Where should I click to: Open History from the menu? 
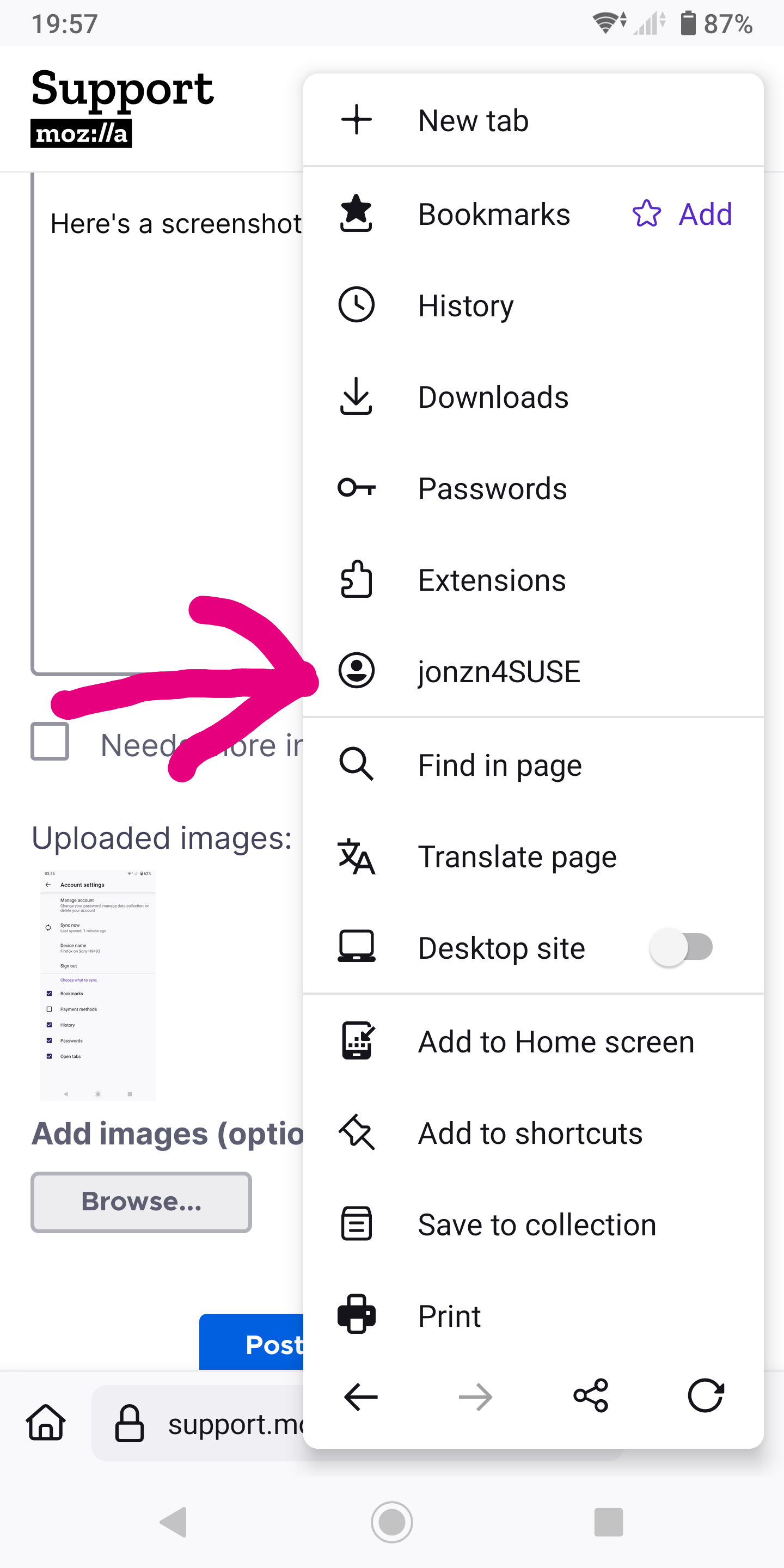tap(465, 305)
